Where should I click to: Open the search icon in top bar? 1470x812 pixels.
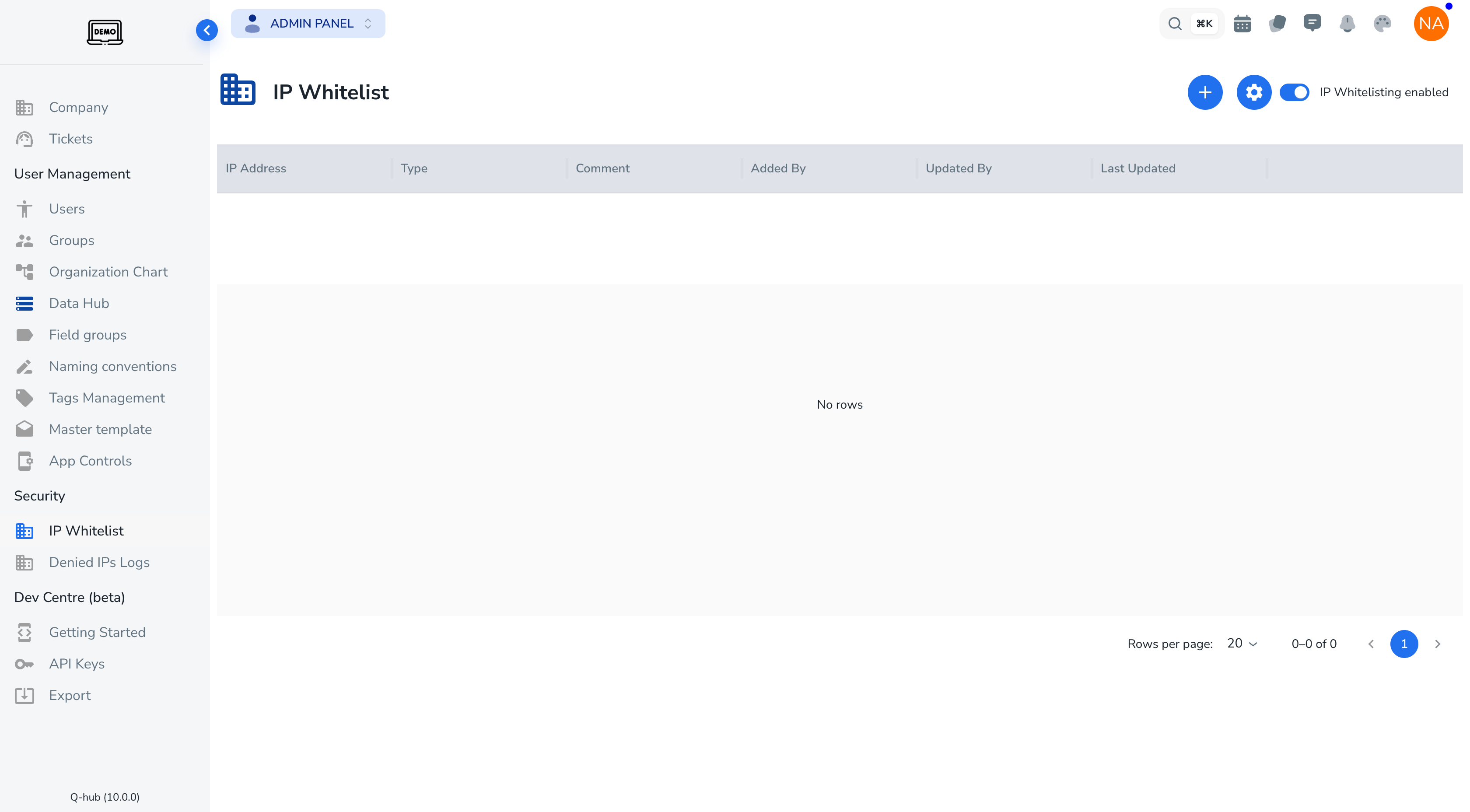(x=1174, y=23)
